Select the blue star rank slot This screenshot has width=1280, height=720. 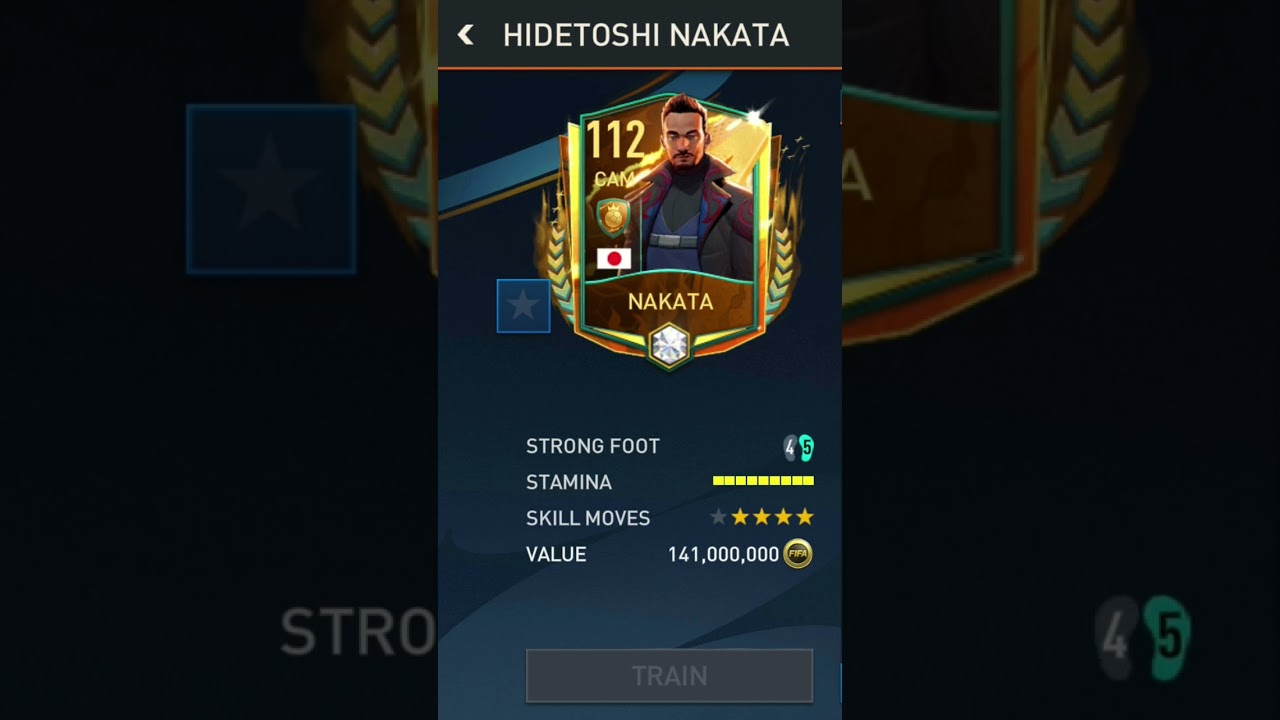click(x=523, y=306)
